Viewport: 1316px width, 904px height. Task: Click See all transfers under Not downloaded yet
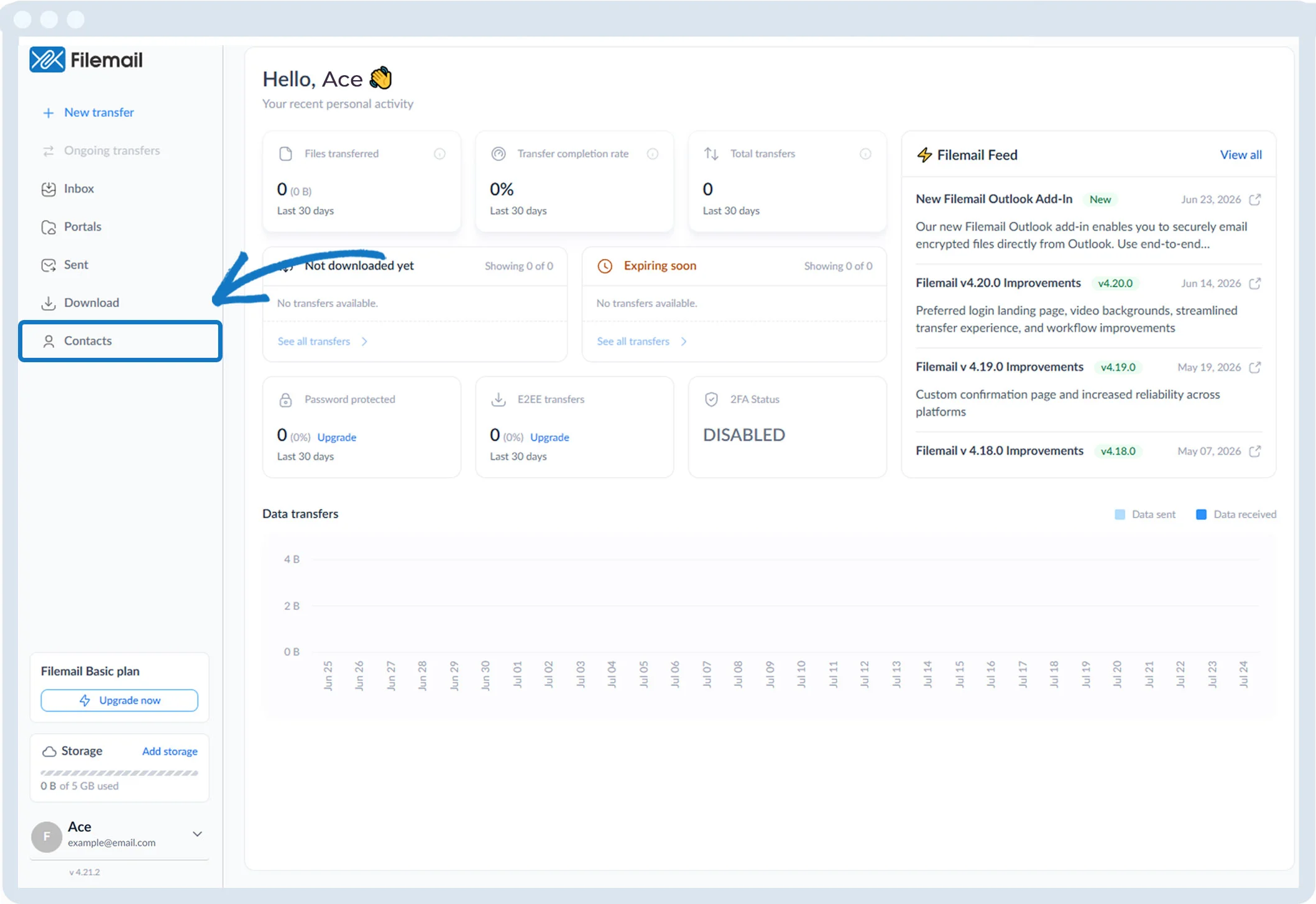point(314,342)
